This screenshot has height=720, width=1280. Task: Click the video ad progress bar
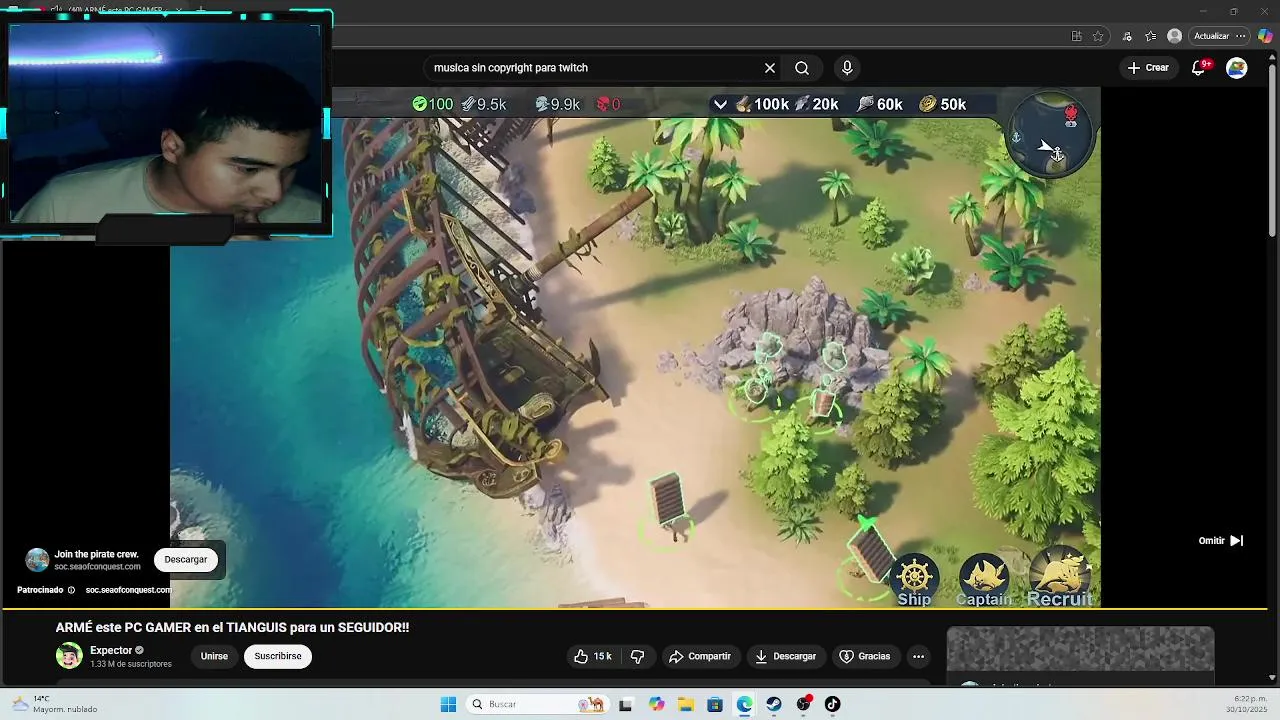[x=635, y=608]
